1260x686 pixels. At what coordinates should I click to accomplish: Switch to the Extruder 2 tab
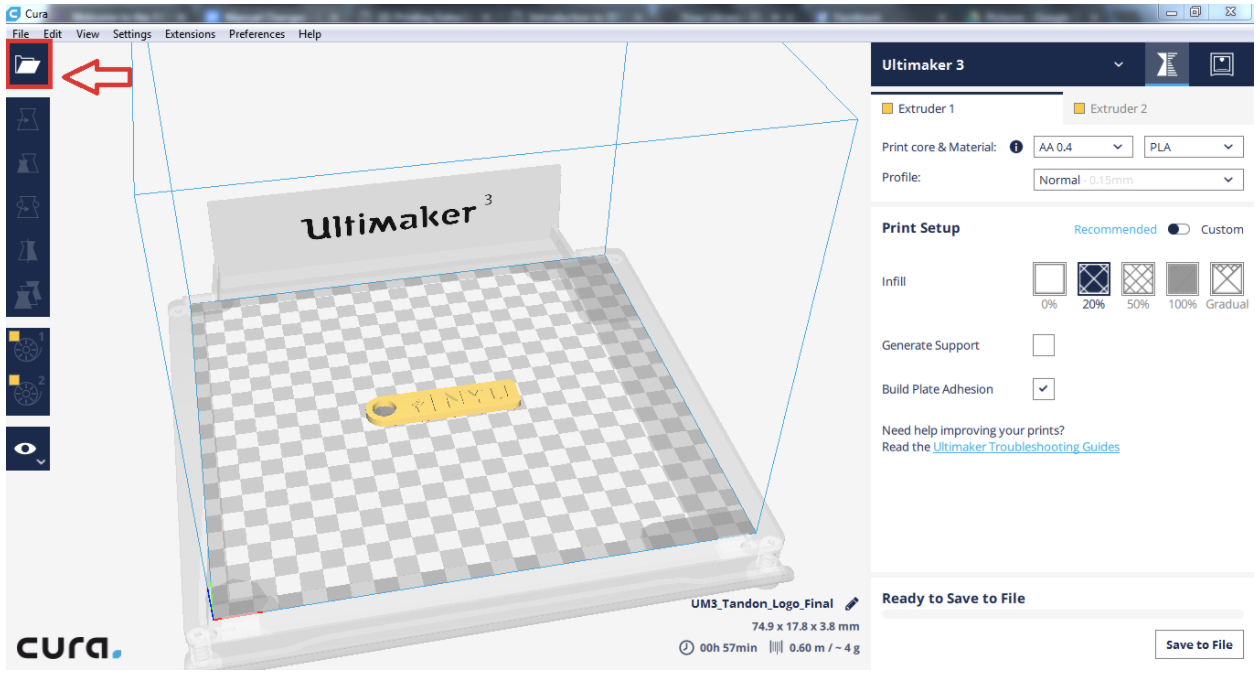tap(1159, 108)
